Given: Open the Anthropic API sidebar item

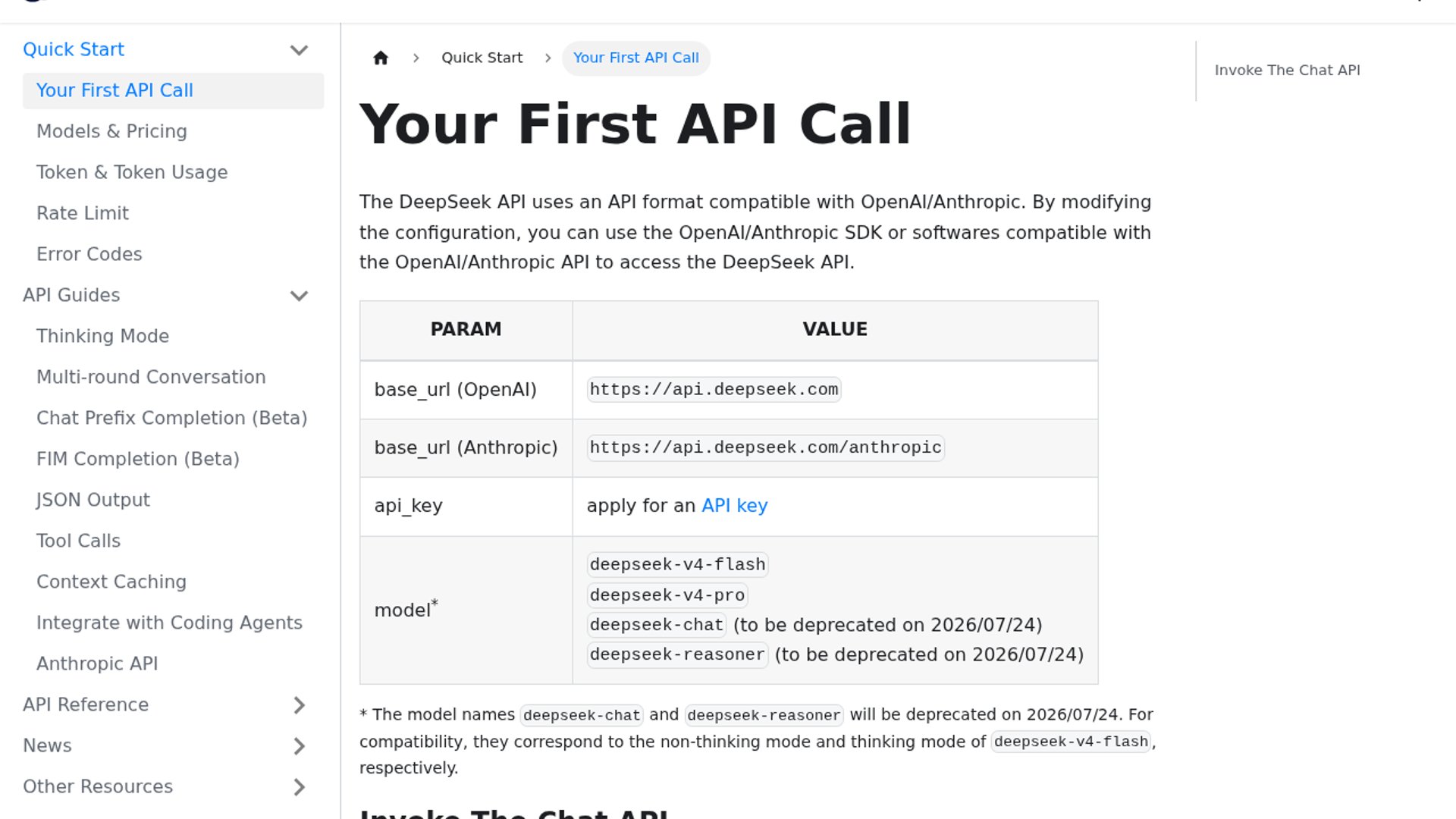Looking at the screenshot, I should coord(97,664).
